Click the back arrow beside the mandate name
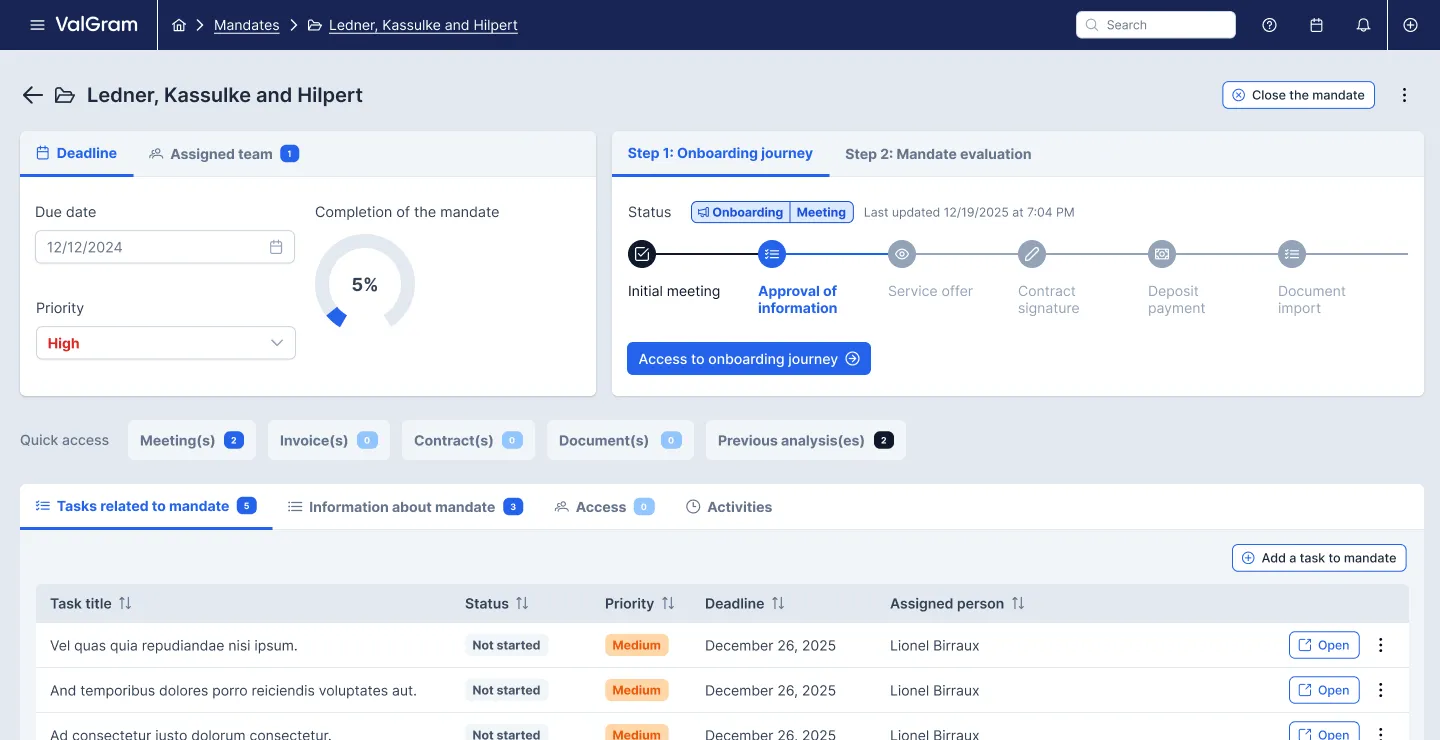 (32, 94)
